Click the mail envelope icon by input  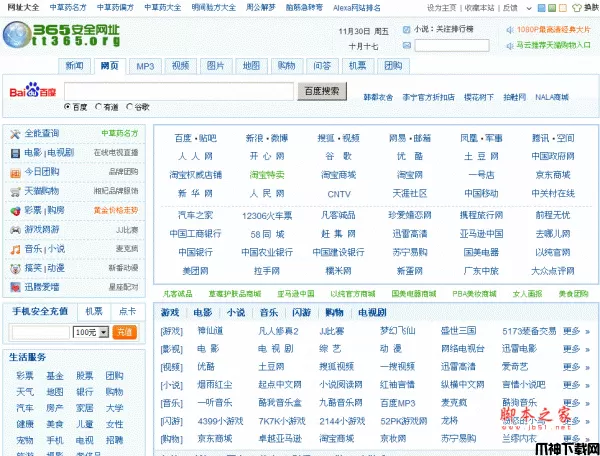pos(407,46)
